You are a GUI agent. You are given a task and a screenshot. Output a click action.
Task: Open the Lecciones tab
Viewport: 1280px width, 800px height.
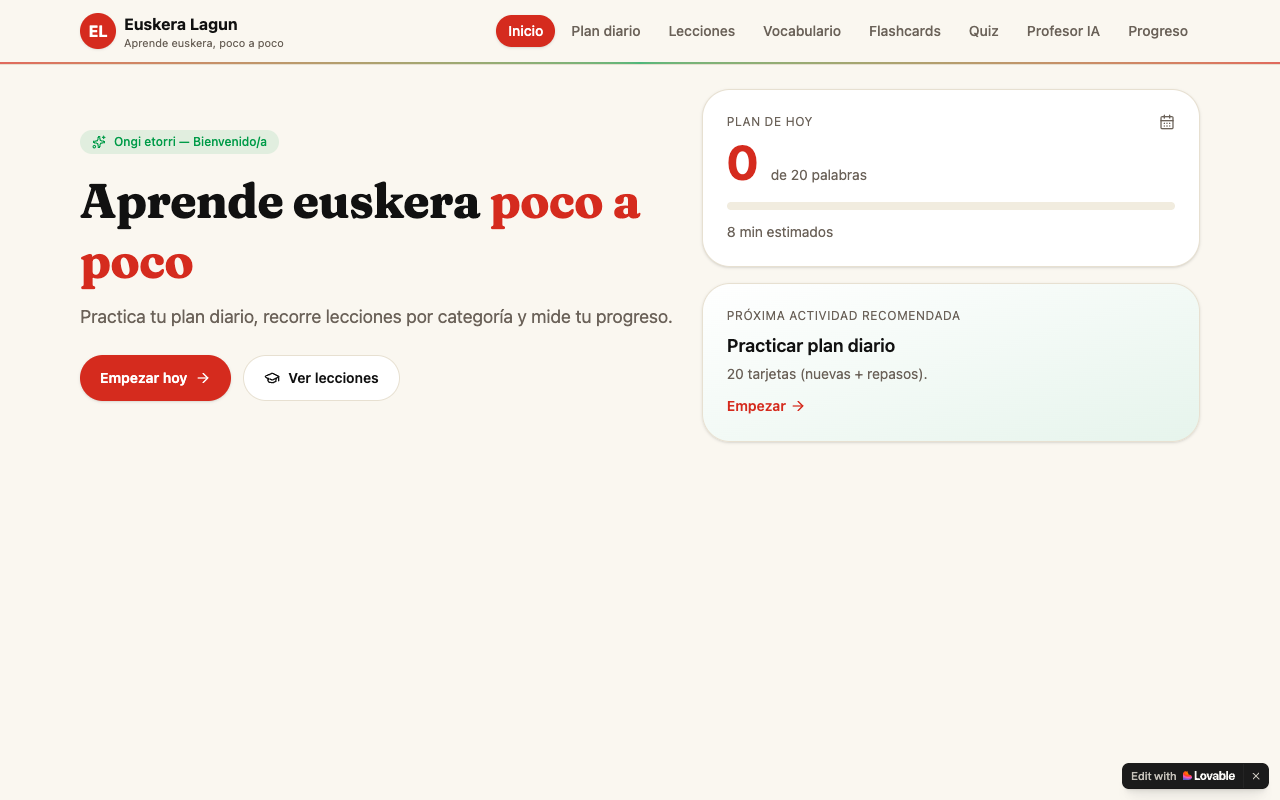pyautogui.click(x=702, y=31)
